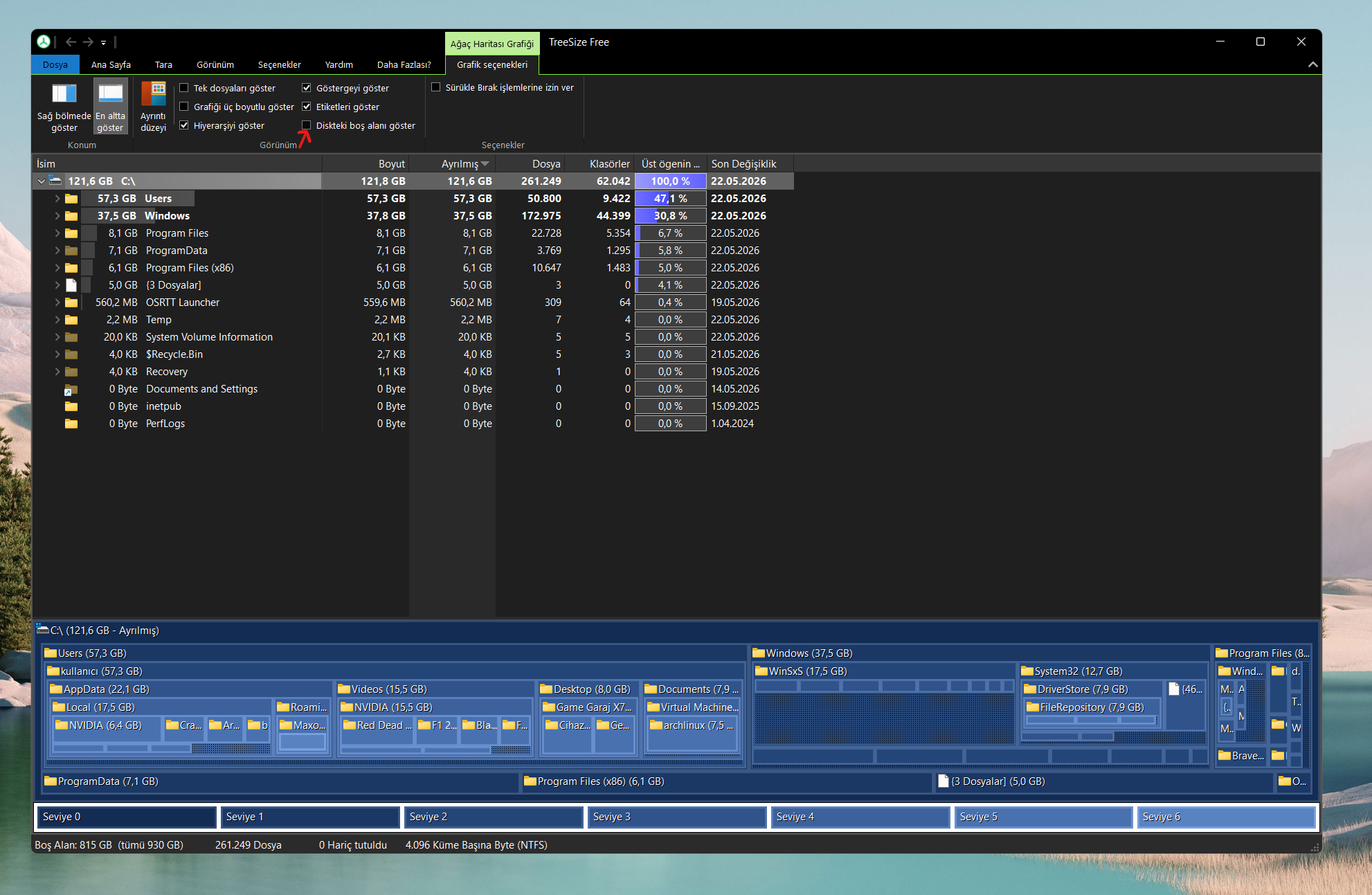
Task: Enable 'Grafiği üç boyutlu göster' checkbox
Action: click(184, 107)
